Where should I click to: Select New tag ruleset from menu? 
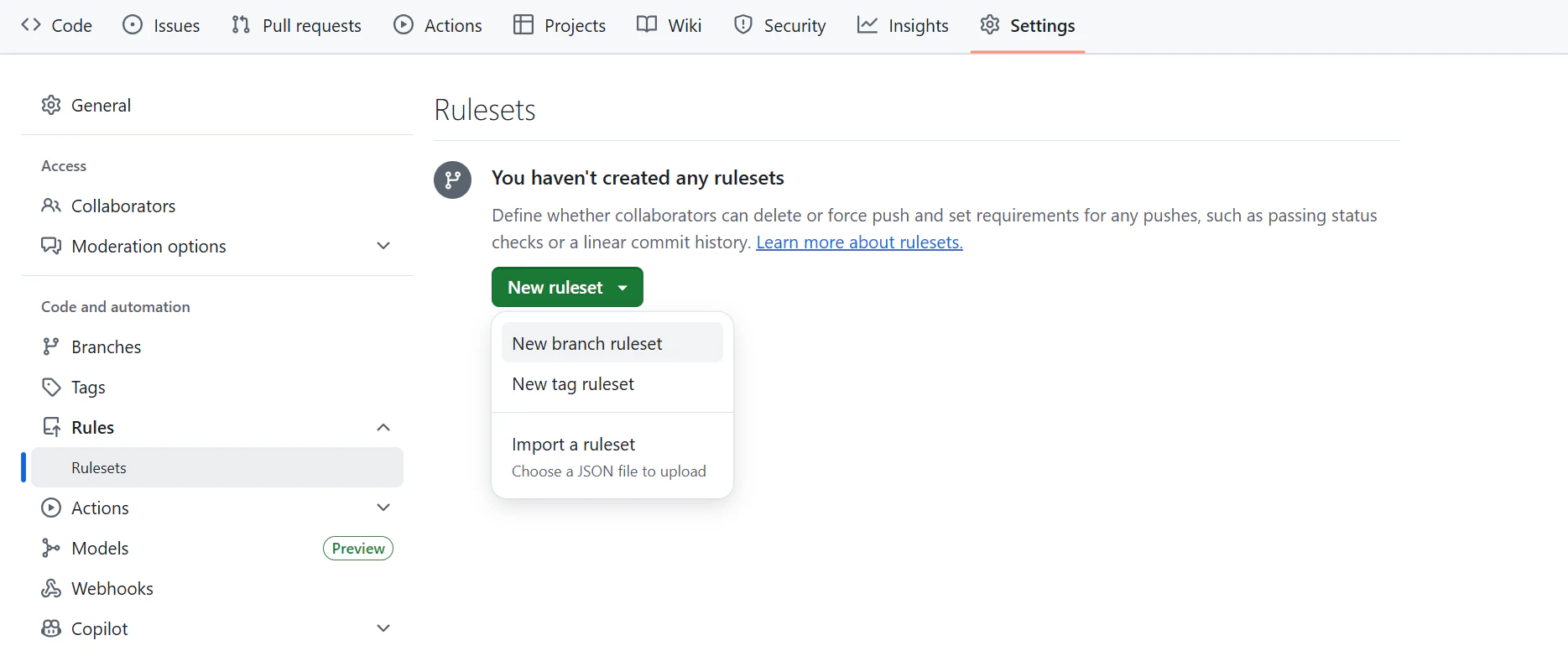tap(612, 383)
